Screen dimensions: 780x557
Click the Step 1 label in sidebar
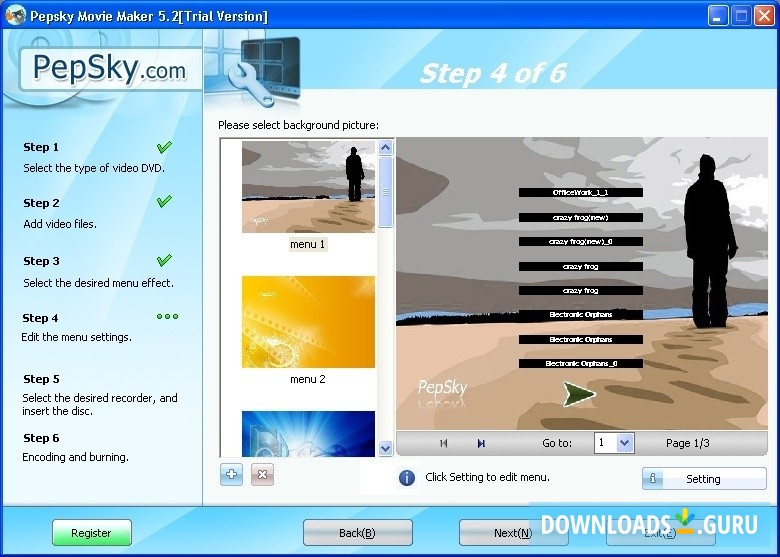41,147
